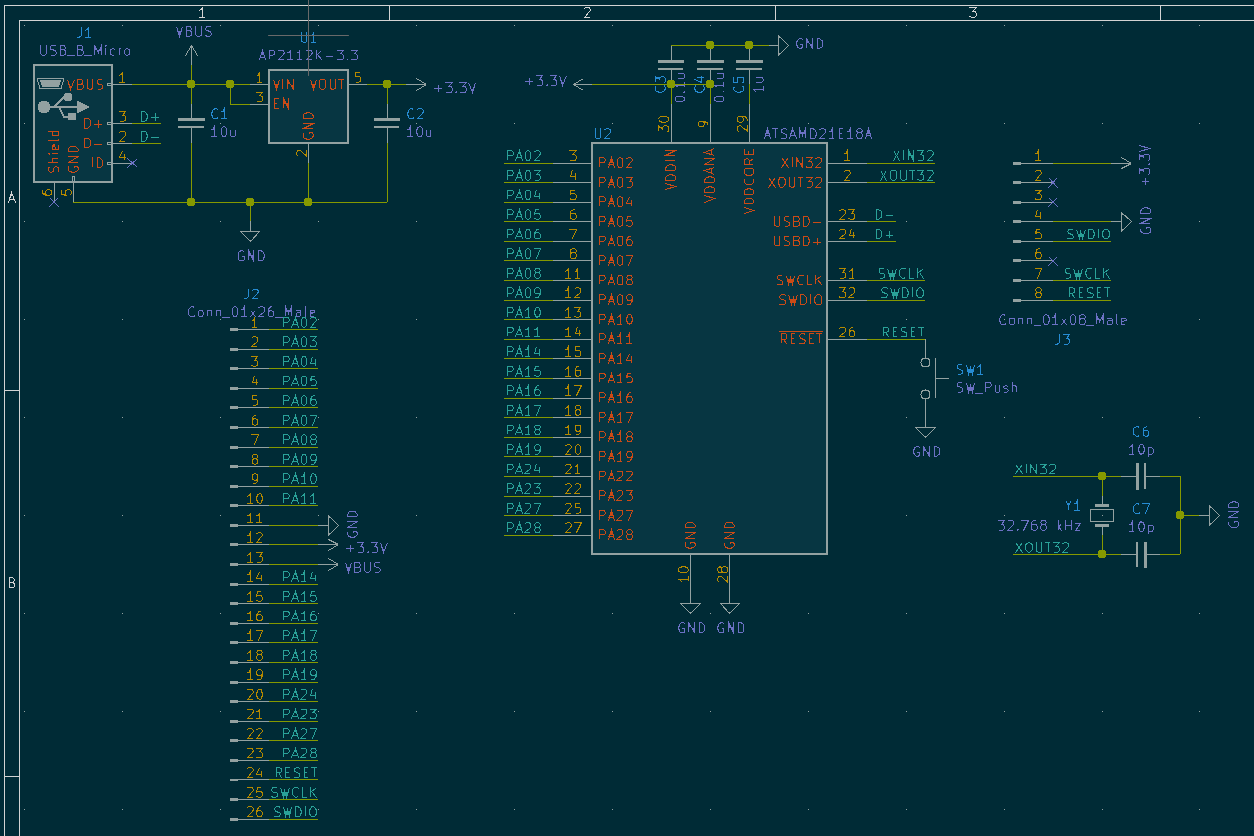Screen dimensions: 1254x836
Task: Select SWCLK net label on J2 pin 25
Action: [x=294, y=793]
